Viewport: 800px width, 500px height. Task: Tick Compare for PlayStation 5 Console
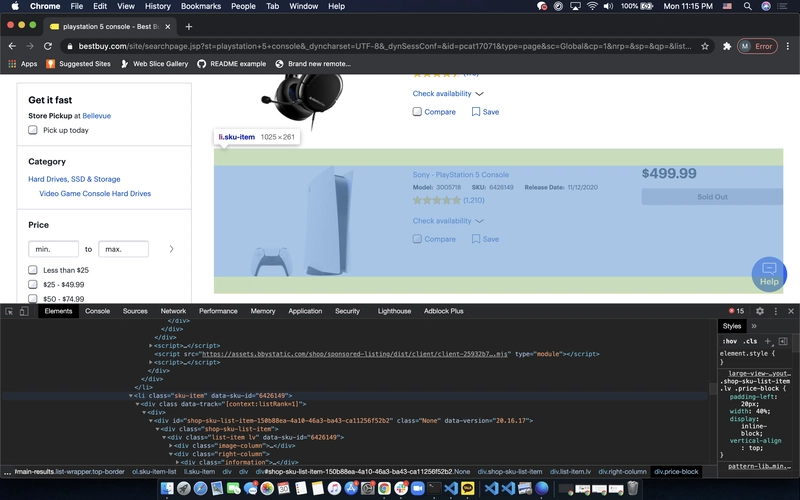coord(417,239)
